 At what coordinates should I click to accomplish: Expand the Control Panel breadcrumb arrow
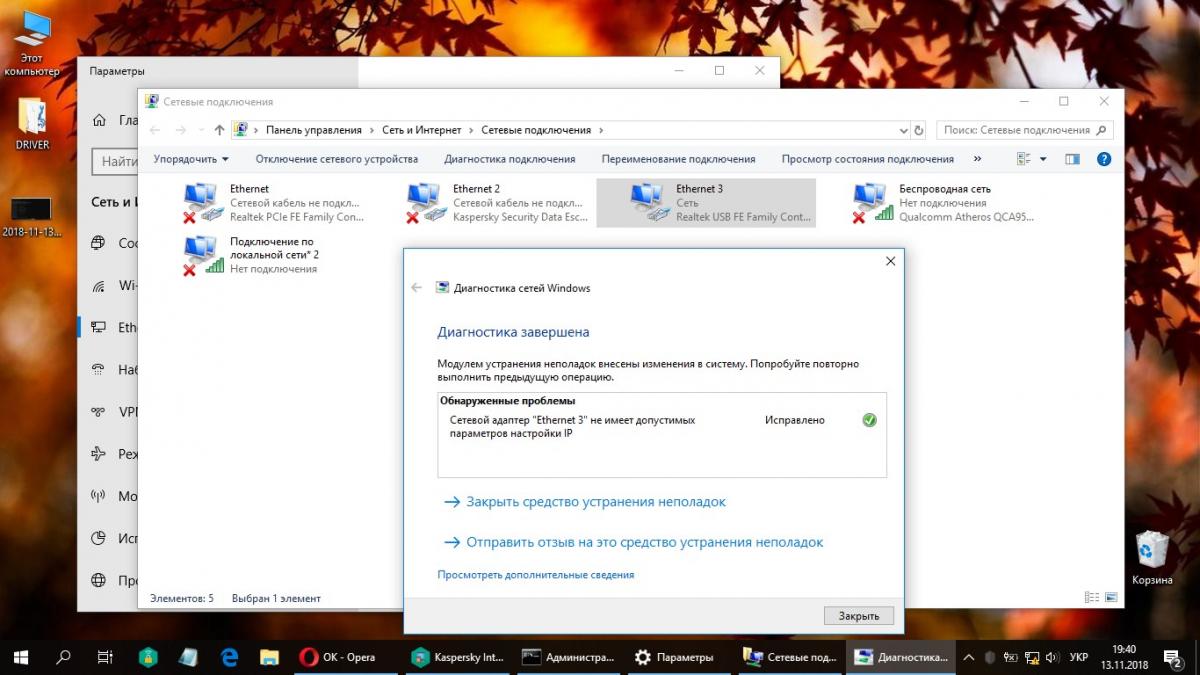(370, 130)
